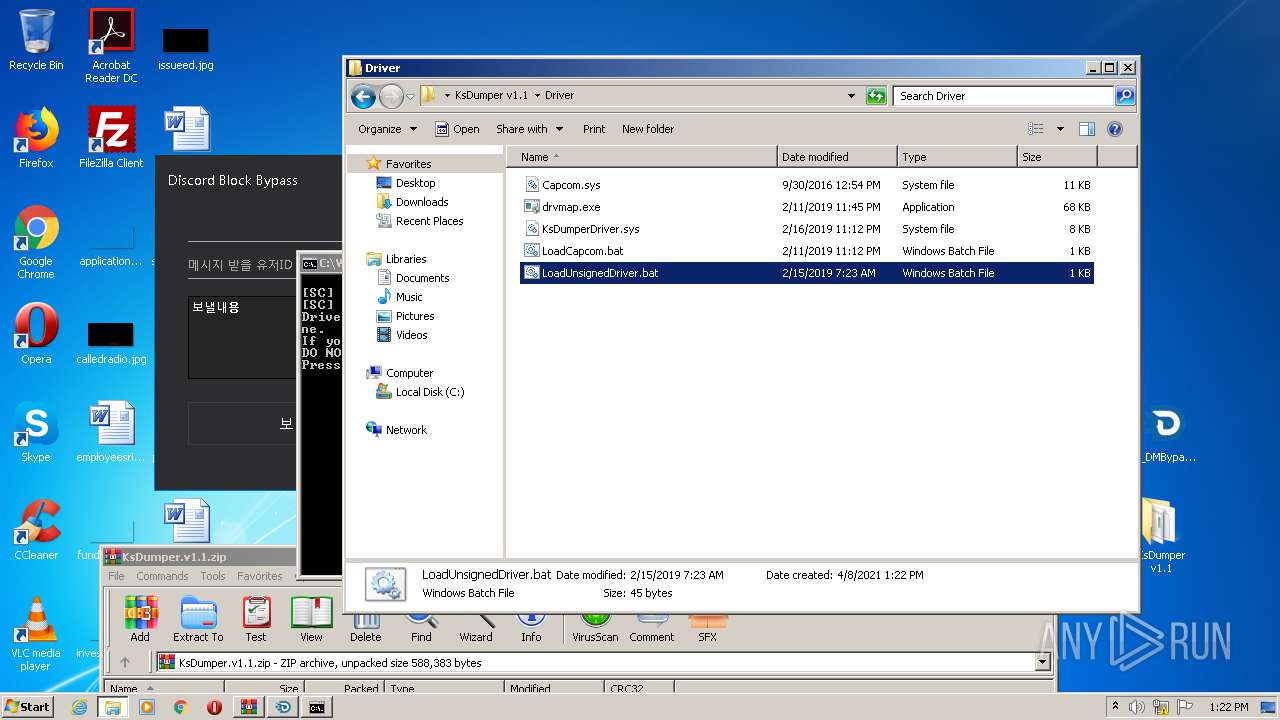The image size is (1280, 720).
Task: Click the Open button in Explorer toolbar
Action: tap(457, 129)
